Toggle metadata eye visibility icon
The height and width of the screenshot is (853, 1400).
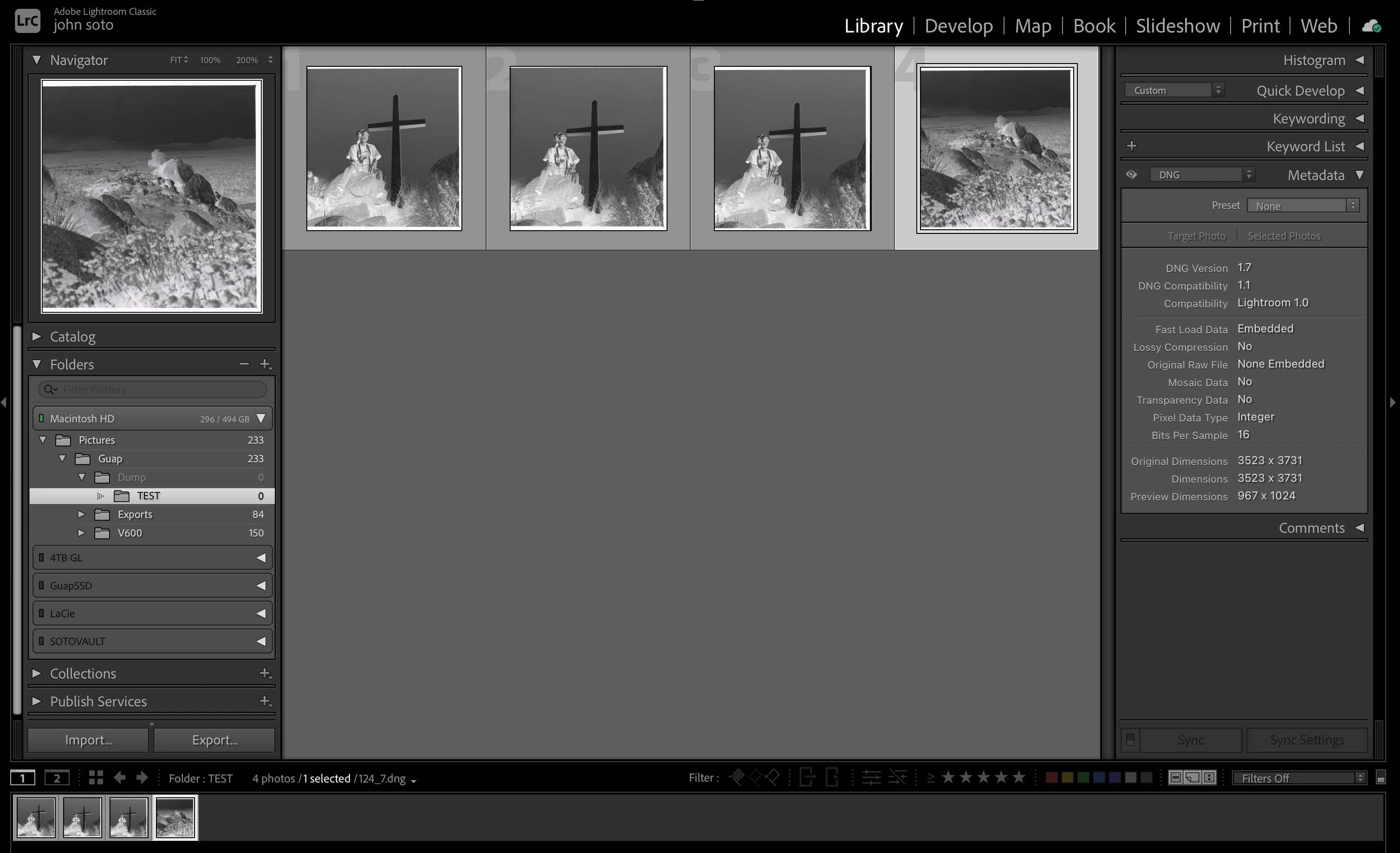(x=1131, y=175)
